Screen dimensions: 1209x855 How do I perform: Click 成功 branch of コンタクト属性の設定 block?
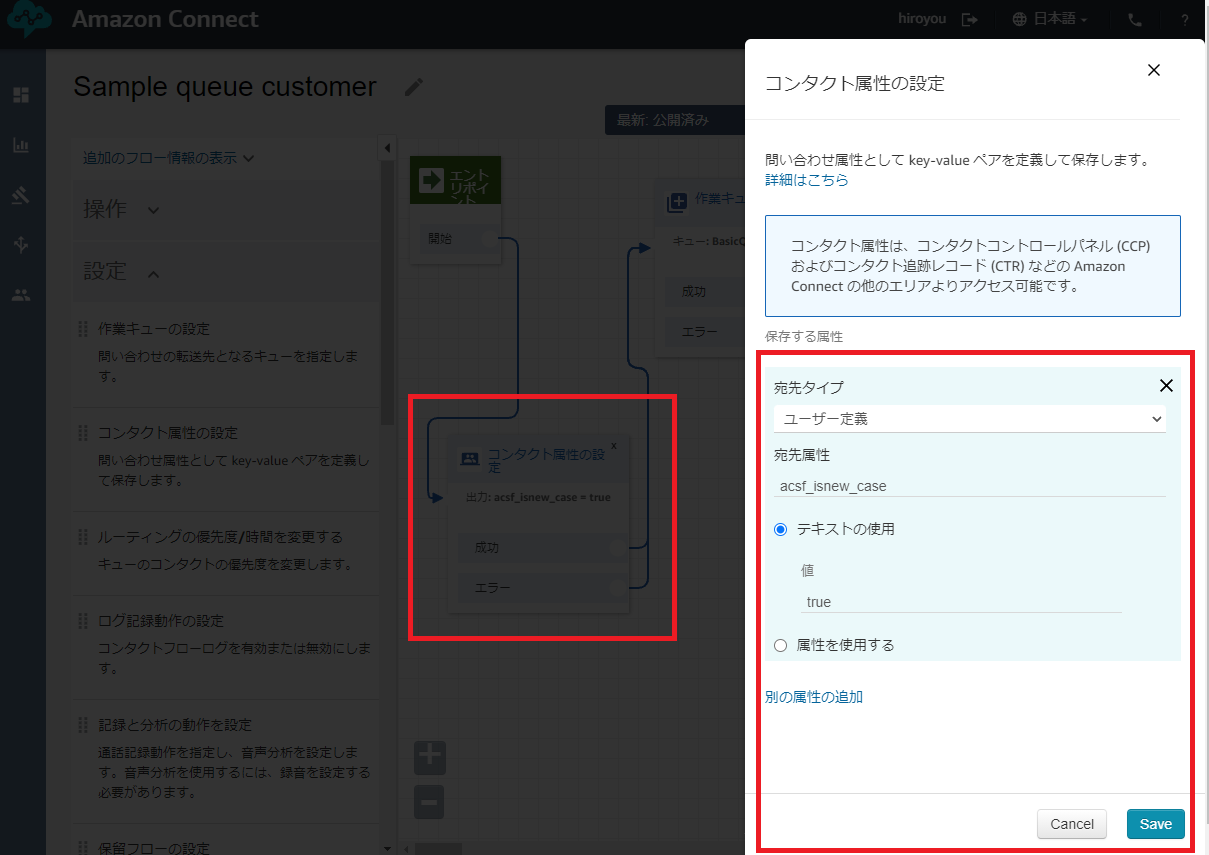[x=543, y=547]
